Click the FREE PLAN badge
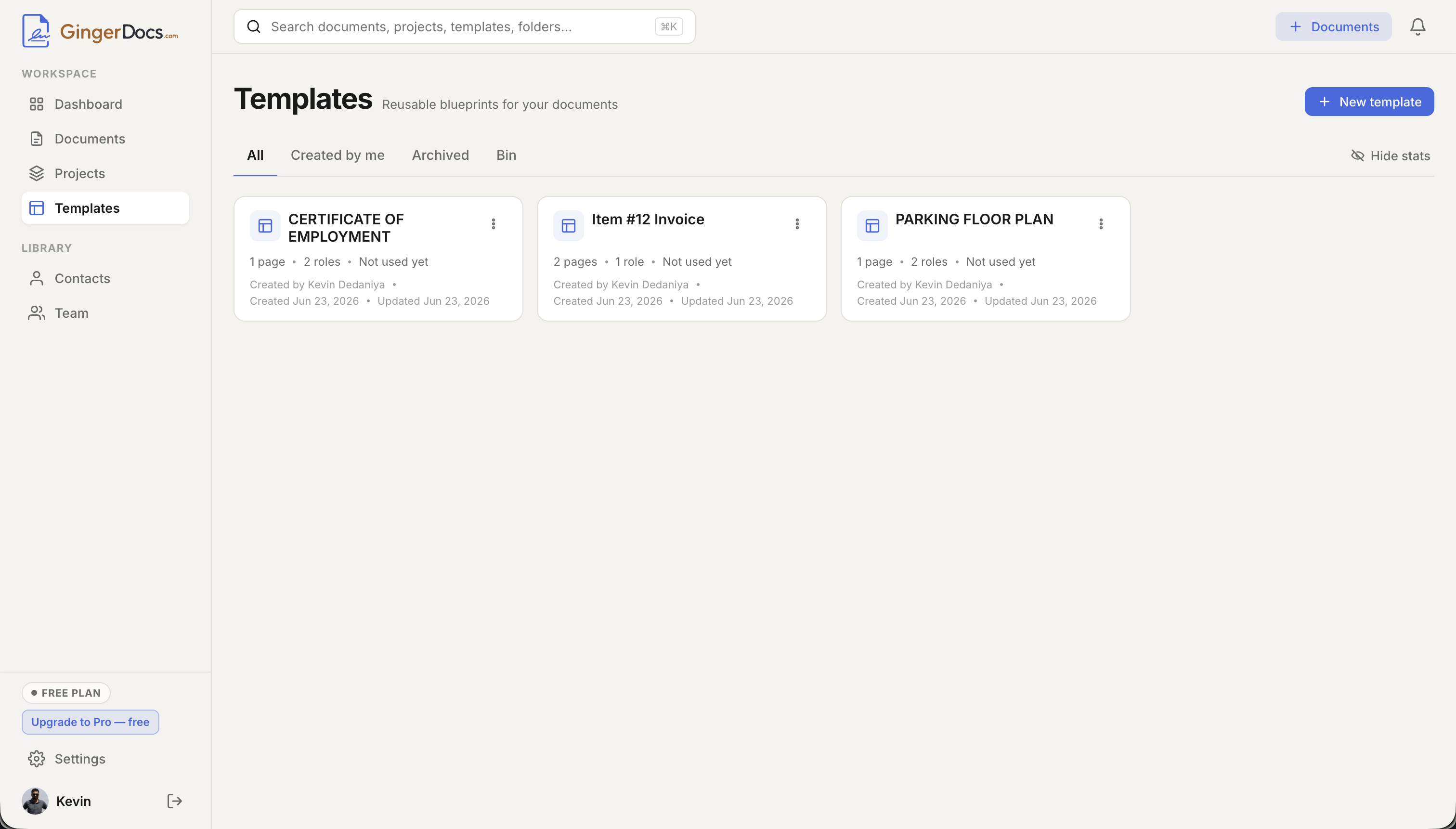This screenshot has height=829, width=1456. tap(66, 693)
